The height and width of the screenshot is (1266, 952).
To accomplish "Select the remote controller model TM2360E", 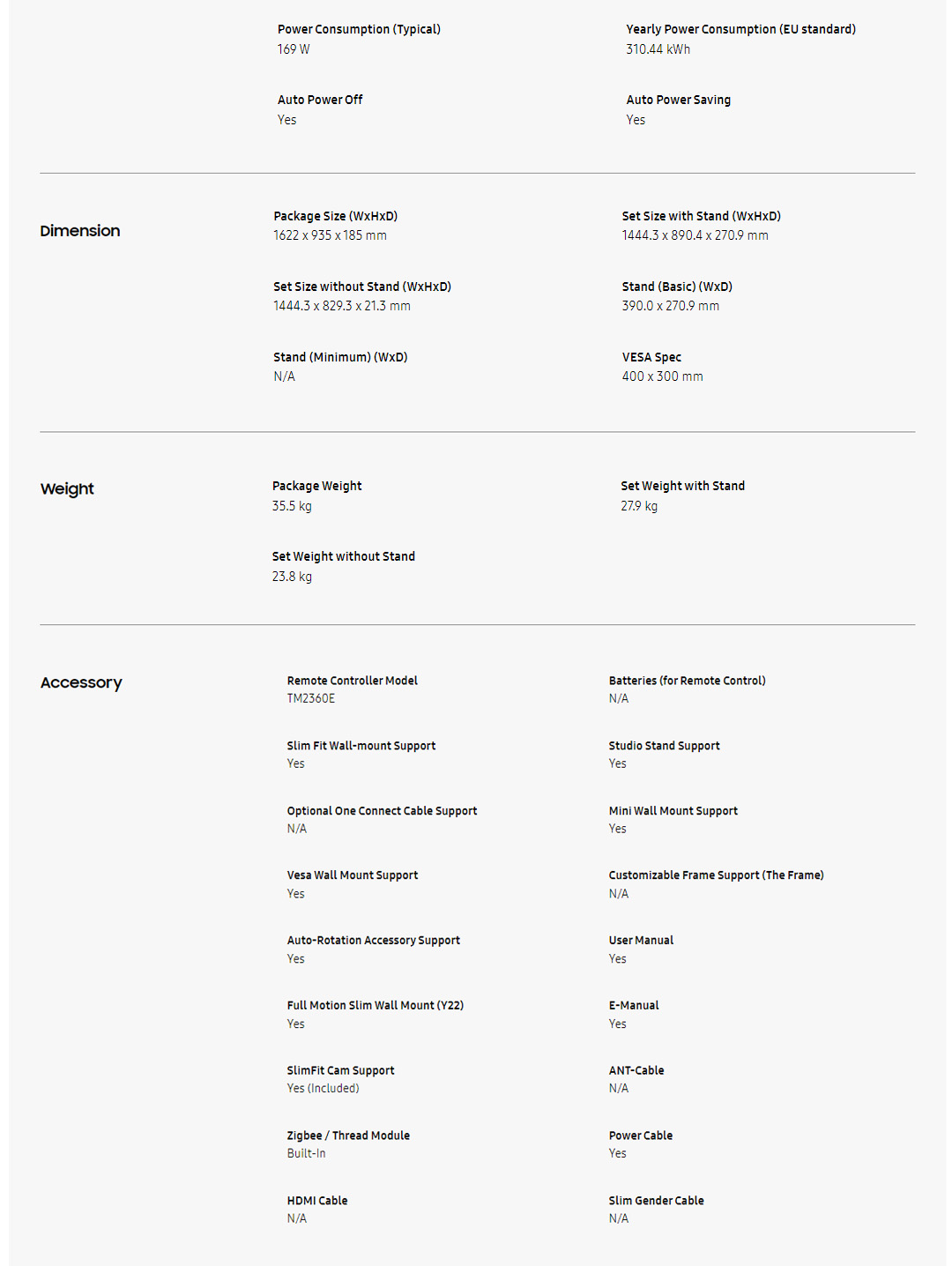I will (311, 698).
